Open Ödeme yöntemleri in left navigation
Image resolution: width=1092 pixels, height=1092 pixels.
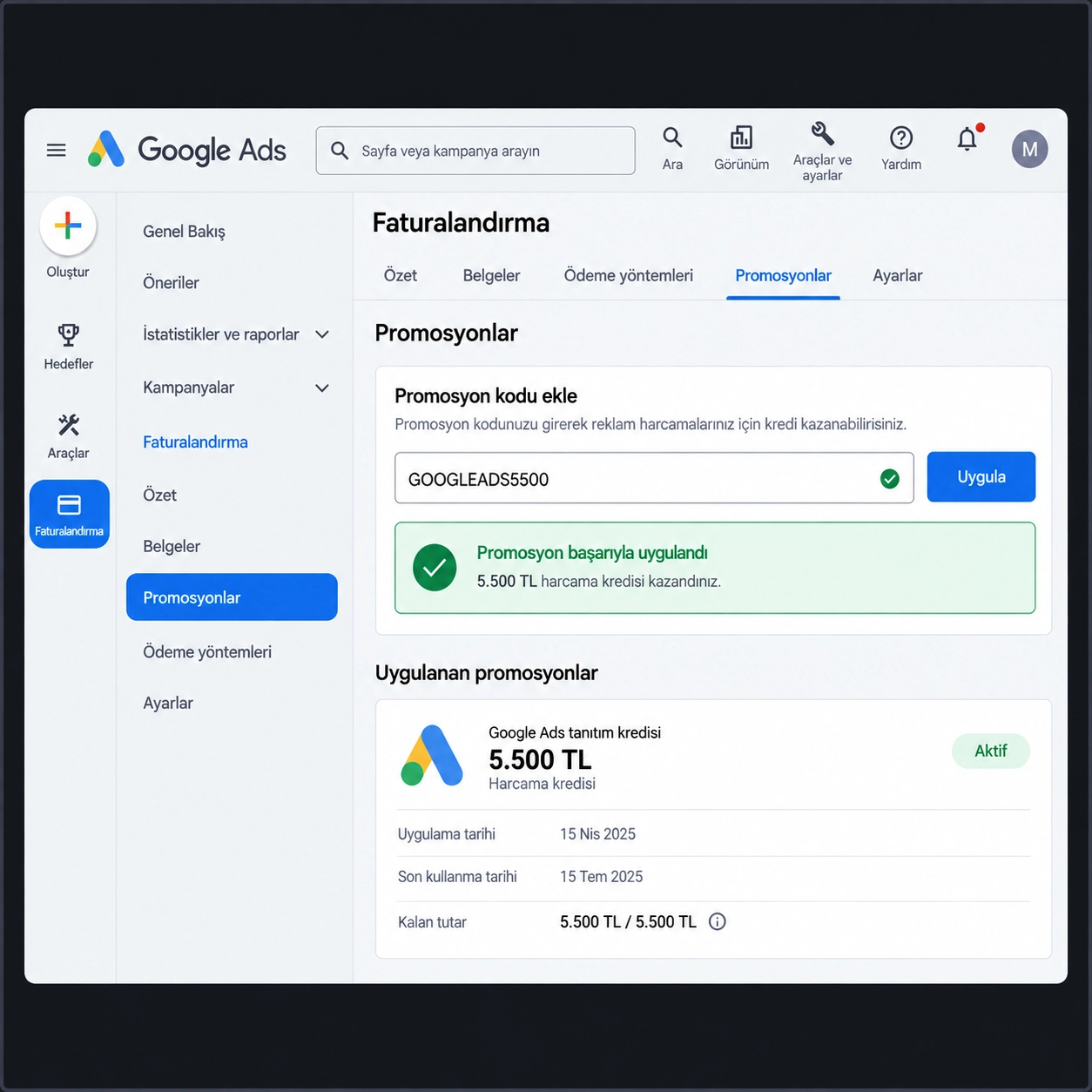tap(207, 651)
